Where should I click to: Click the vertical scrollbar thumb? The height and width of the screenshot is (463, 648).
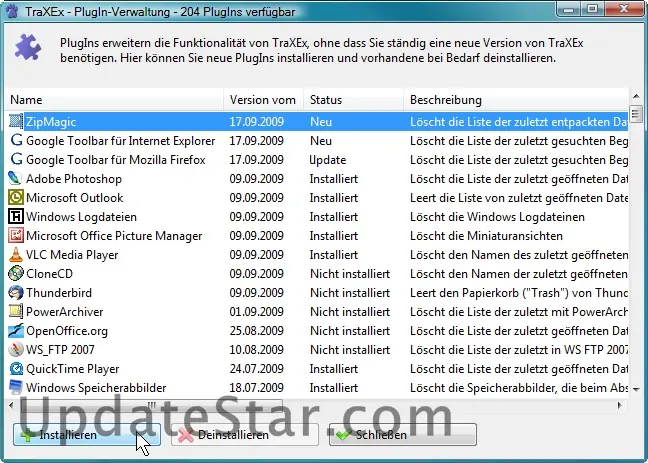coord(636,113)
